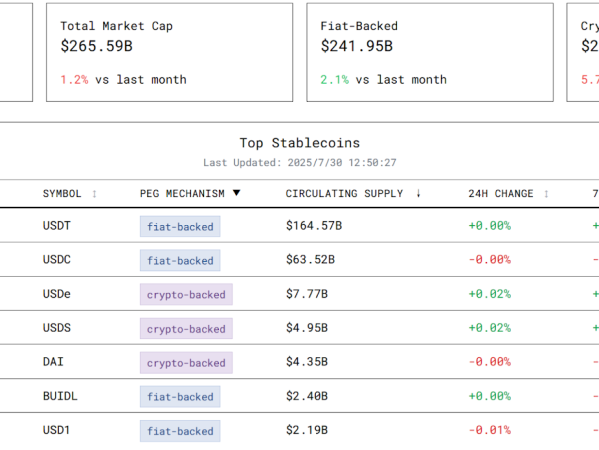
Task: Click the Top Stablecoins heading
Action: [x=300, y=143]
